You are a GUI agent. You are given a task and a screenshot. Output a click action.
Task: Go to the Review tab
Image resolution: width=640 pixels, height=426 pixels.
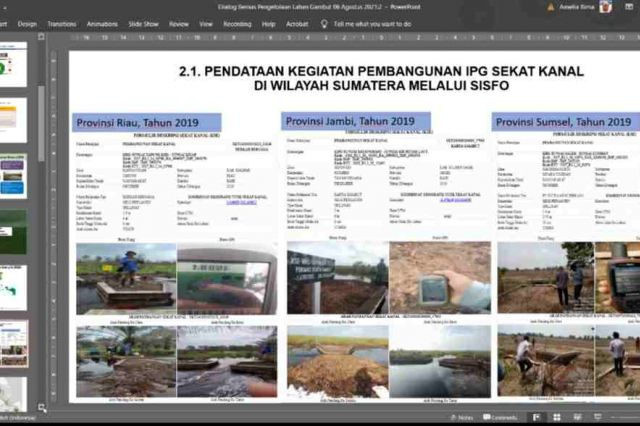click(179, 24)
